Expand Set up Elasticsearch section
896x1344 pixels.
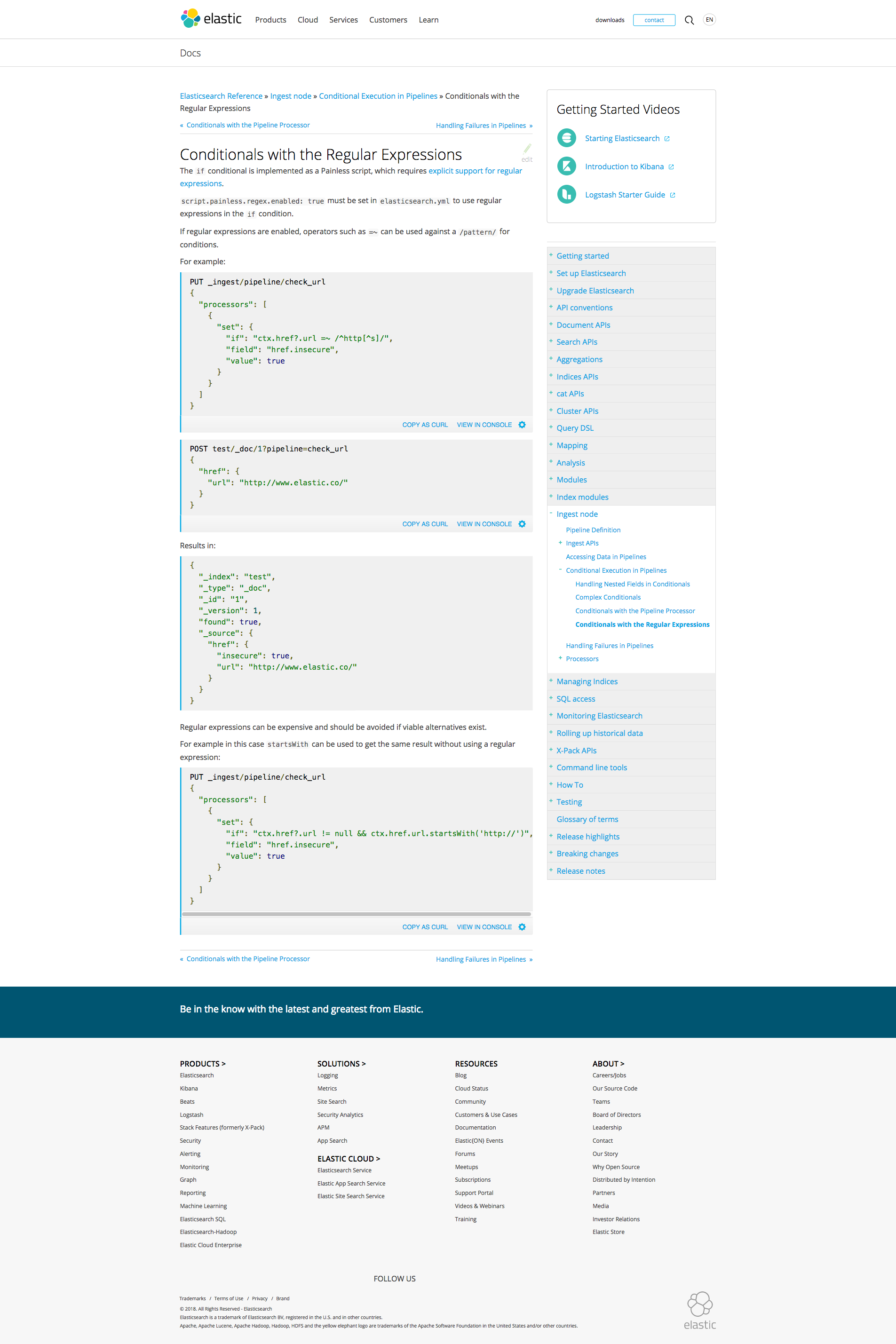pos(551,272)
